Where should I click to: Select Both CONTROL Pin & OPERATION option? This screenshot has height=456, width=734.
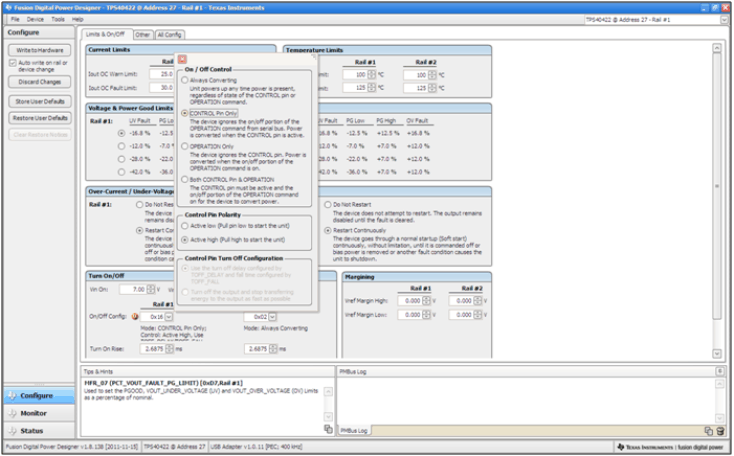185,179
